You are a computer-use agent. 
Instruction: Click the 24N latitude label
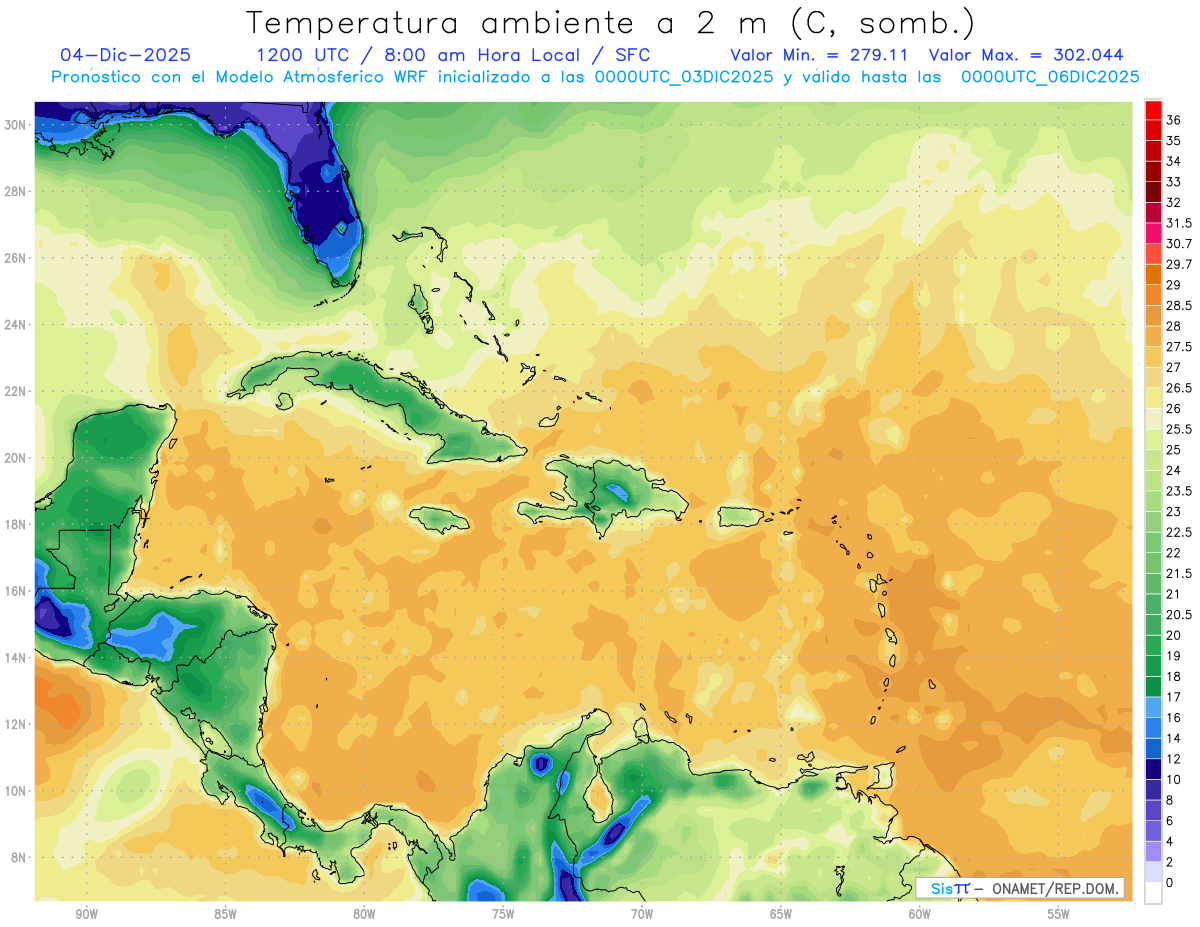[x=17, y=325]
